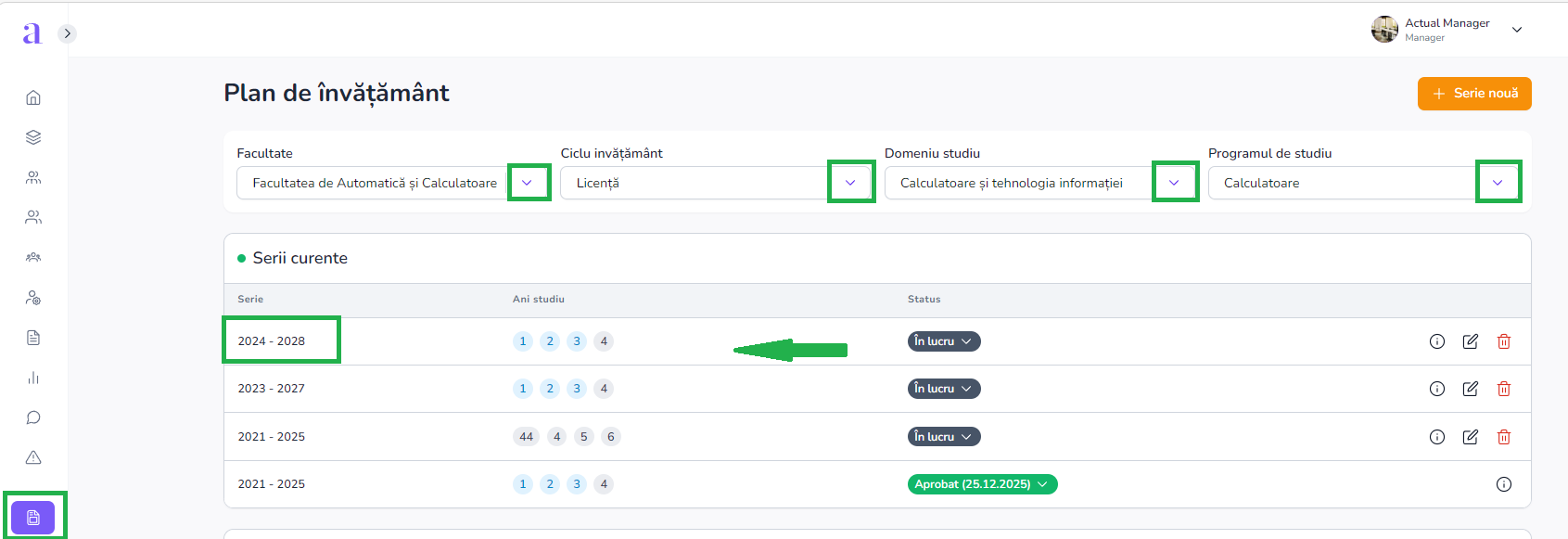The width and height of the screenshot is (1568, 539).
Task: Select the 2024 - 2028 series row
Action: point(272,341)
